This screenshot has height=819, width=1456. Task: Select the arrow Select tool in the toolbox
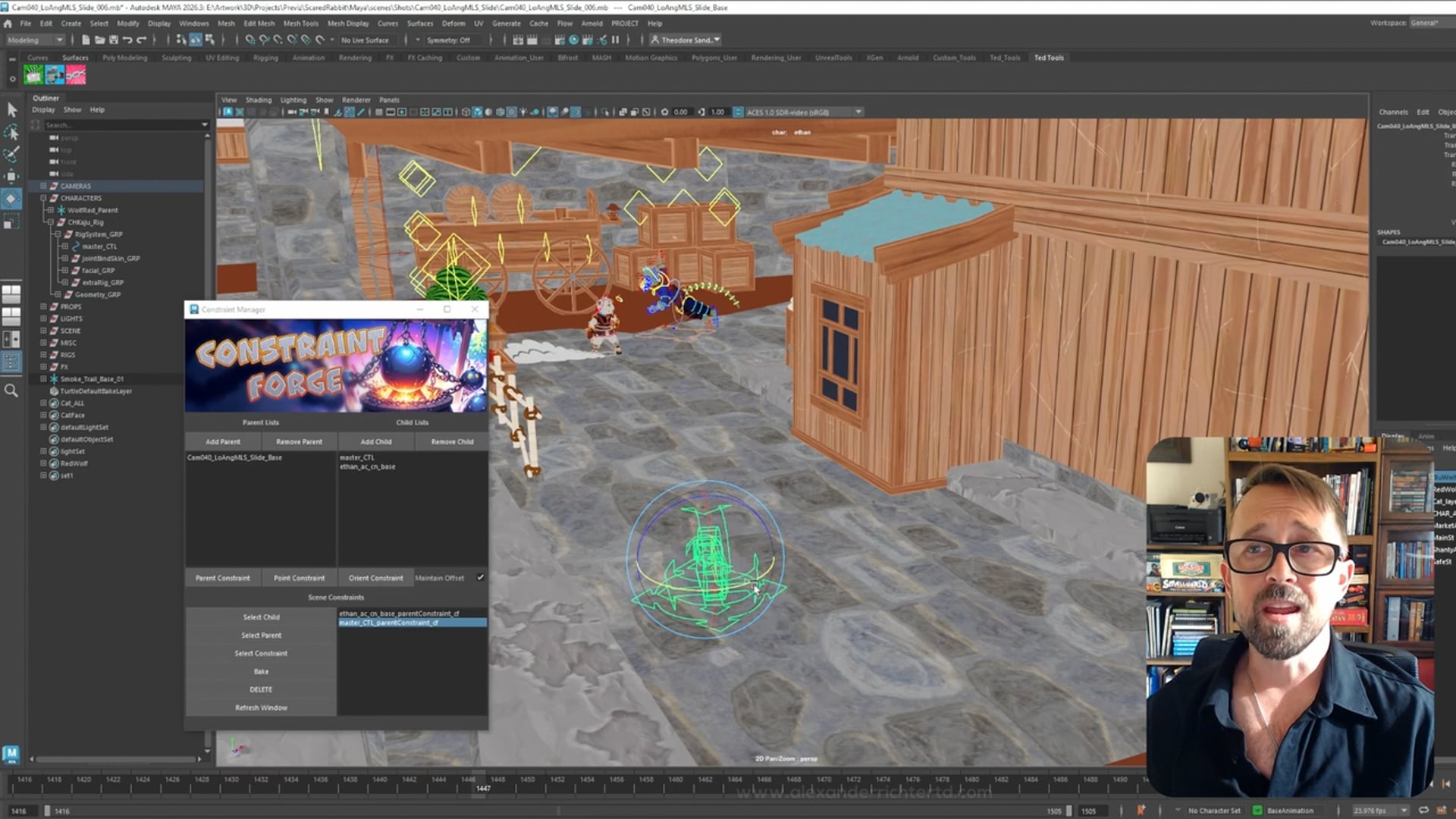(x=11, y=110)
